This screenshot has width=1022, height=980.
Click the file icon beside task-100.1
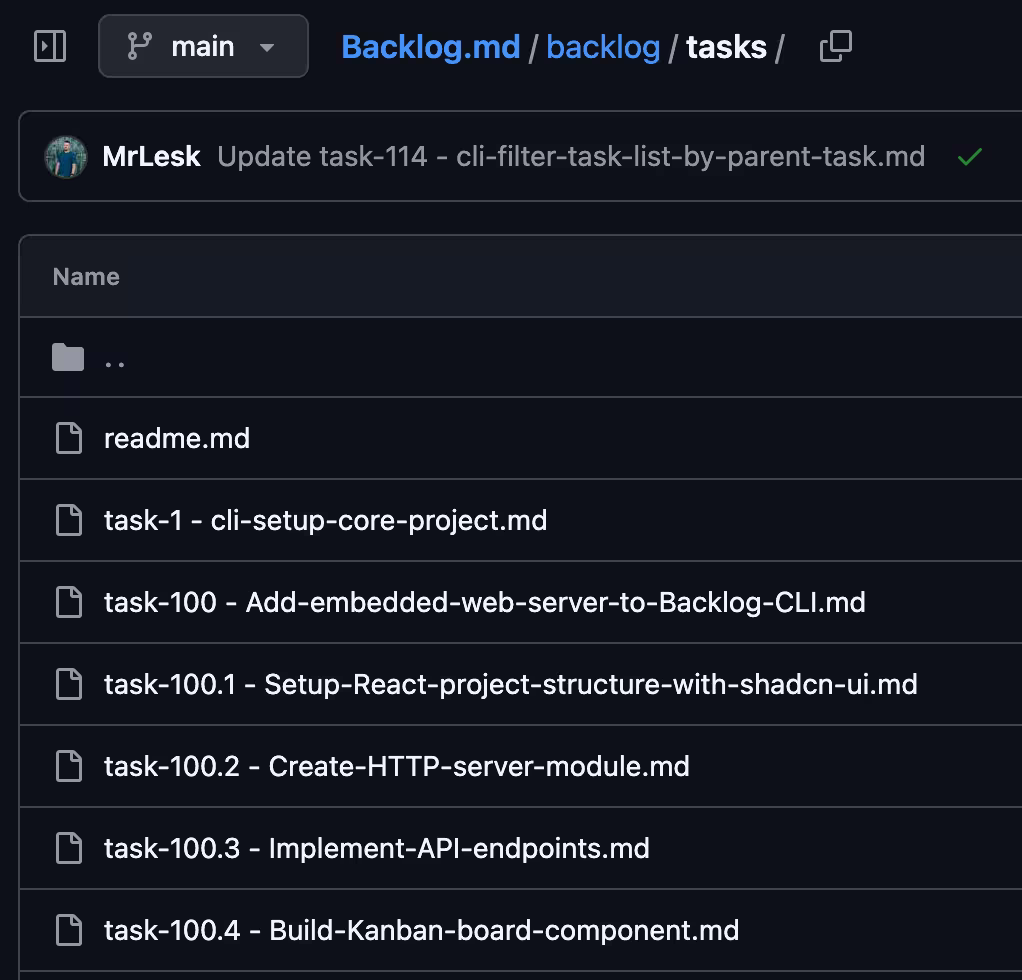[68, 684]
